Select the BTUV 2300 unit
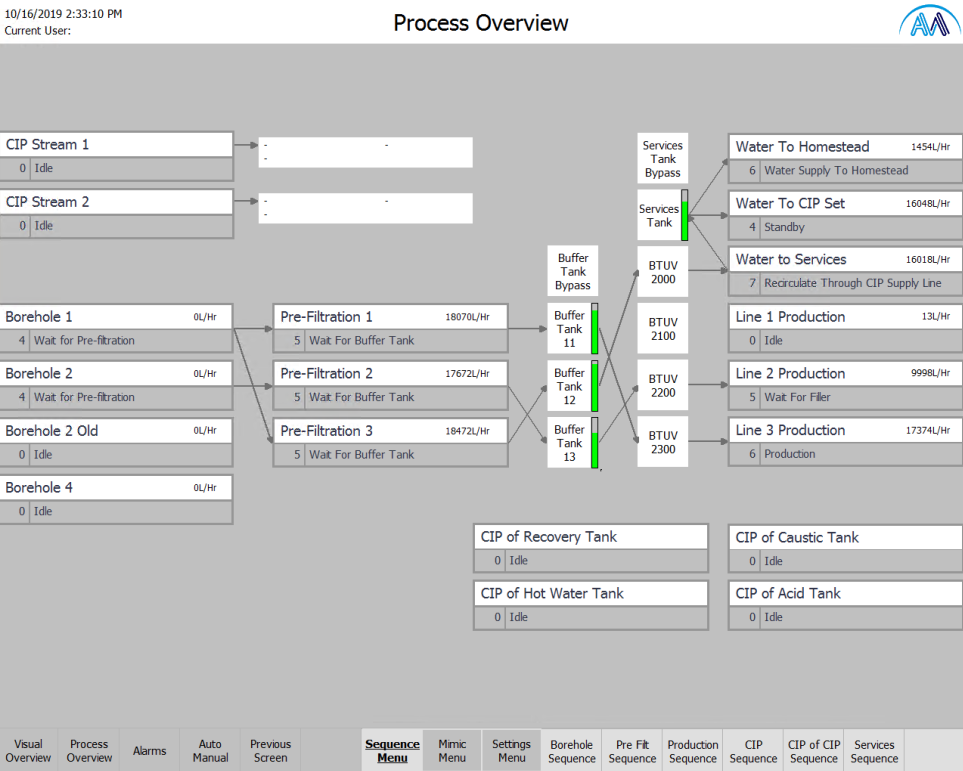 [x=663, y=442]
